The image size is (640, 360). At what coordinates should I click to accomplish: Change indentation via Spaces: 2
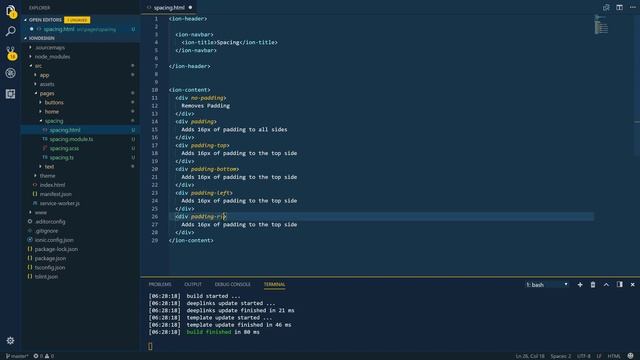[561, 356]
